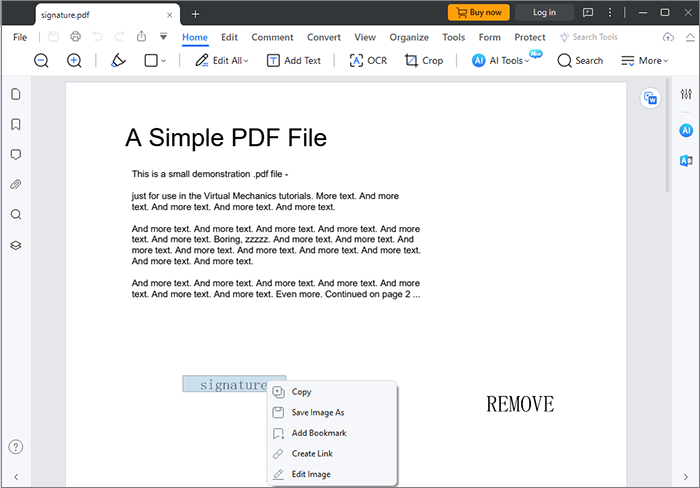Choose Save Image As from context menu
700x488 pixels.
click(317, 412)
